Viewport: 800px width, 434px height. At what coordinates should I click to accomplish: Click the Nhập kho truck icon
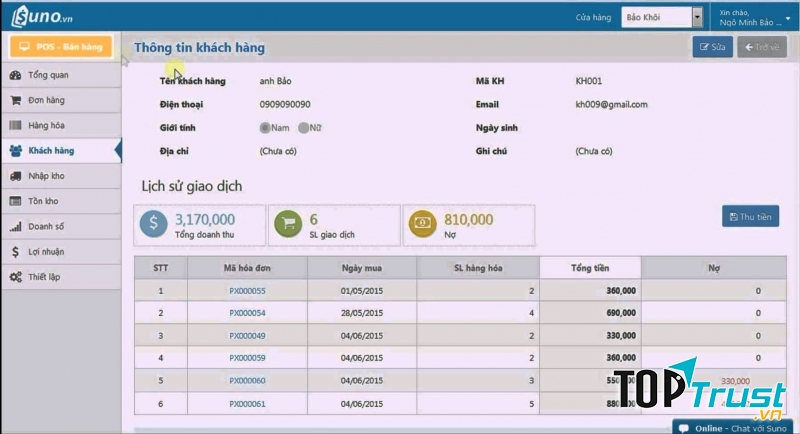pyautogui.click(x=16, y=176)
